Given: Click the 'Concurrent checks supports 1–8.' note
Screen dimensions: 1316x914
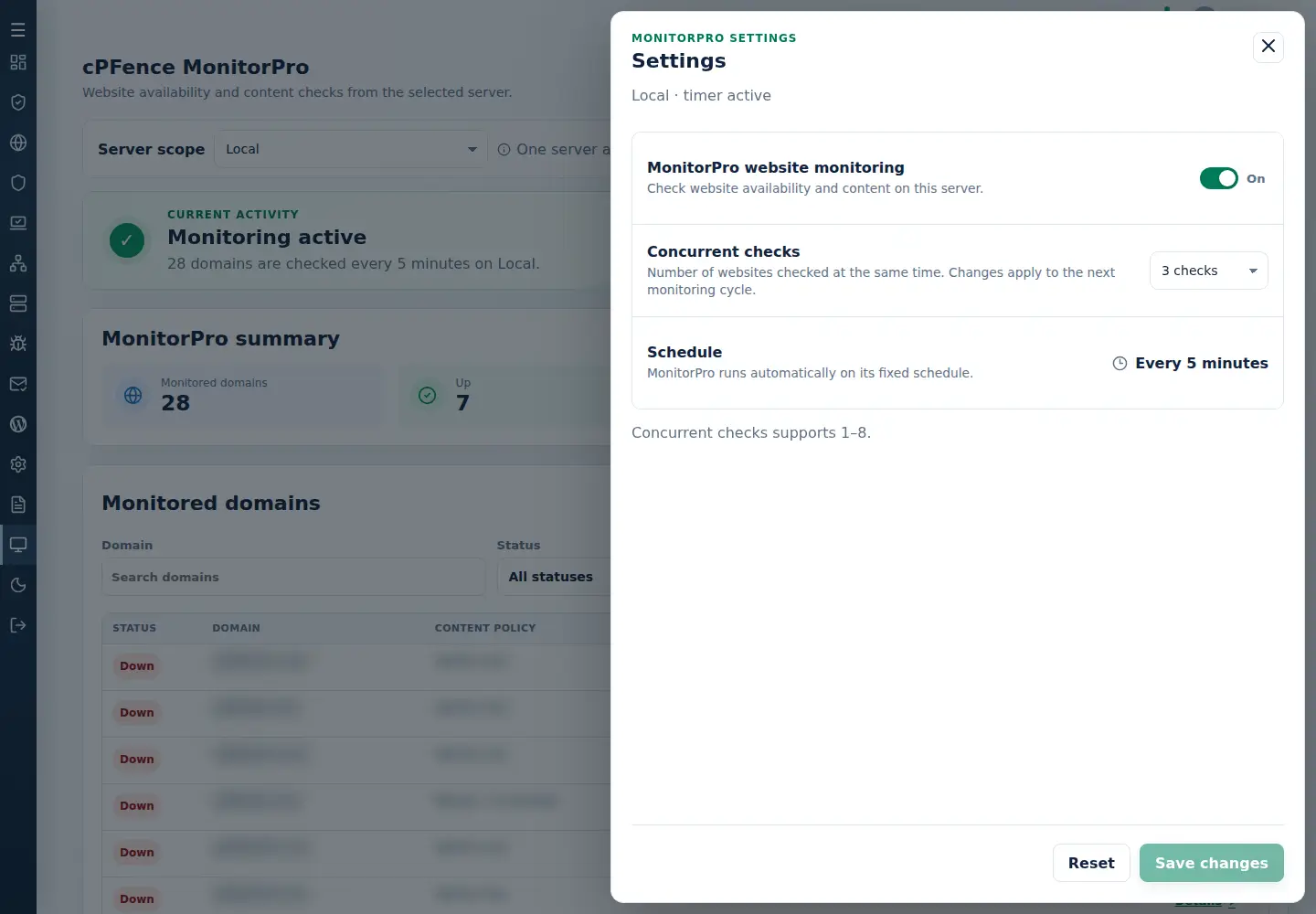Looking at the screenshot, I should pos(751,432).
